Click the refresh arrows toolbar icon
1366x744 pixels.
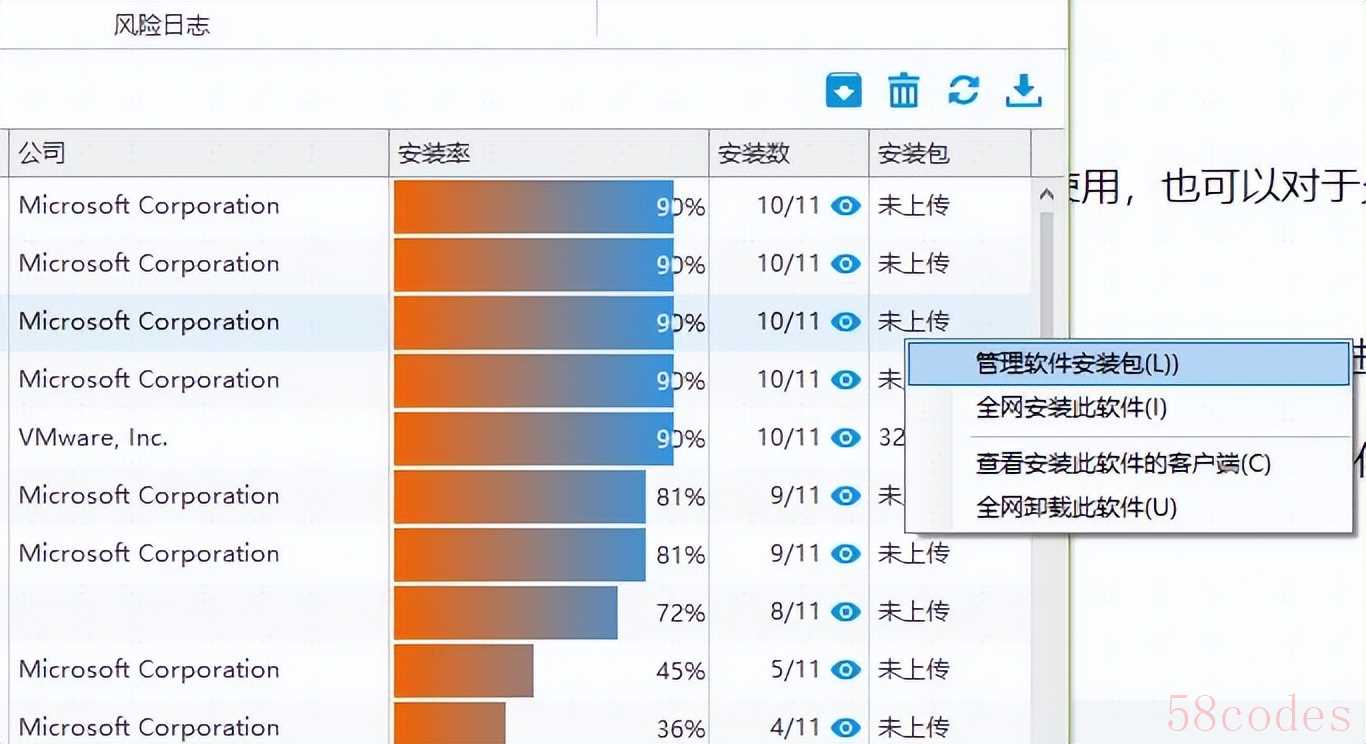(963, 90)
